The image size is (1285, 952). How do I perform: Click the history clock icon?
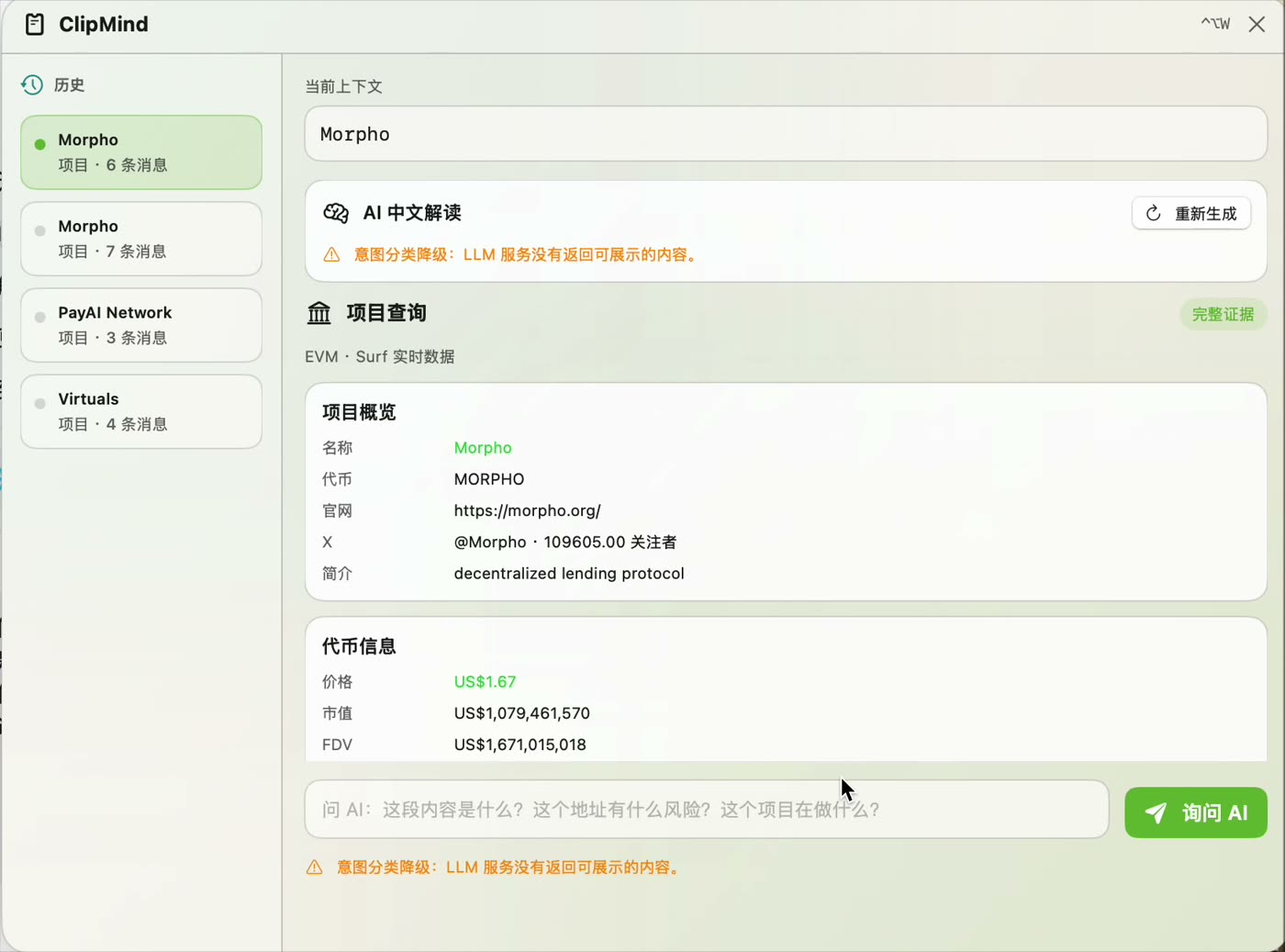tap(32, 84)
